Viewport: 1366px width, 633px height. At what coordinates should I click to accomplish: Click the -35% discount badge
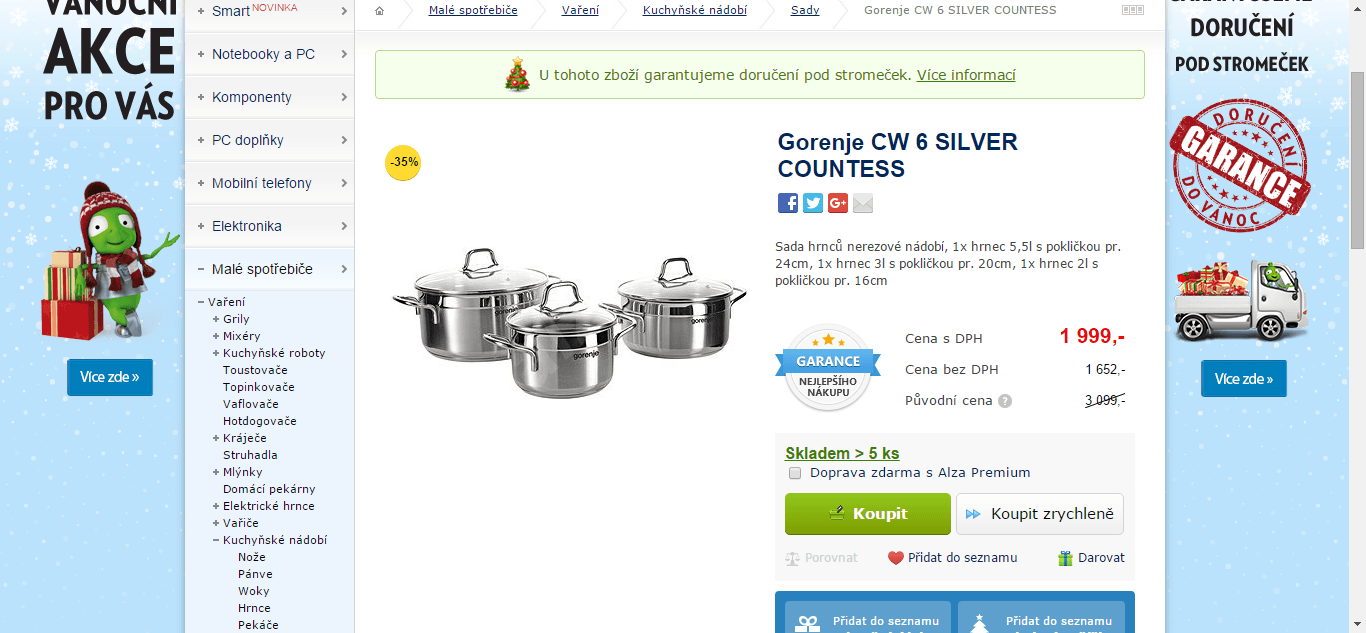click(403, 162)
